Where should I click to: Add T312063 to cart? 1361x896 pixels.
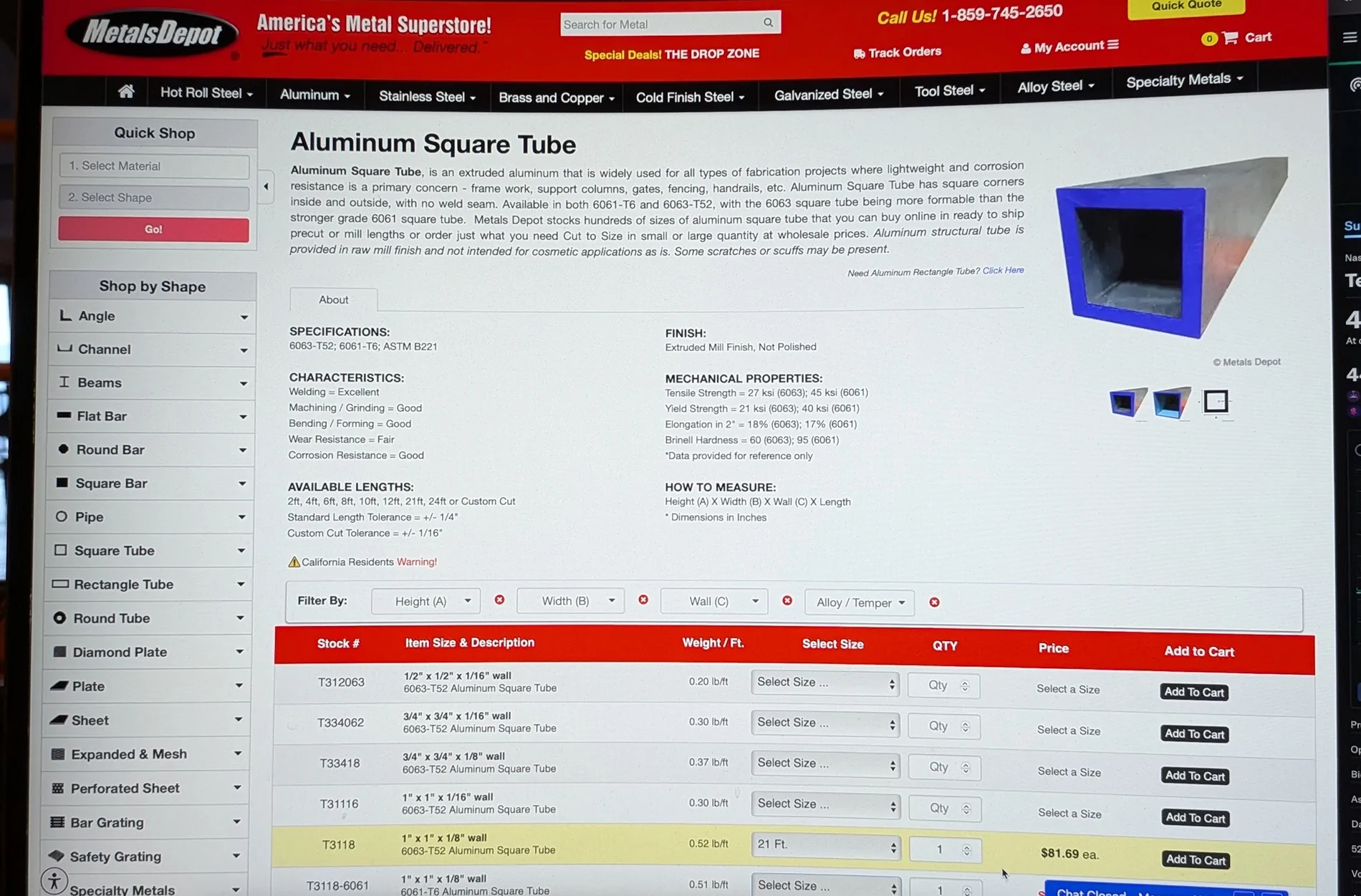pyautogui.click(x=1194, y=692)
